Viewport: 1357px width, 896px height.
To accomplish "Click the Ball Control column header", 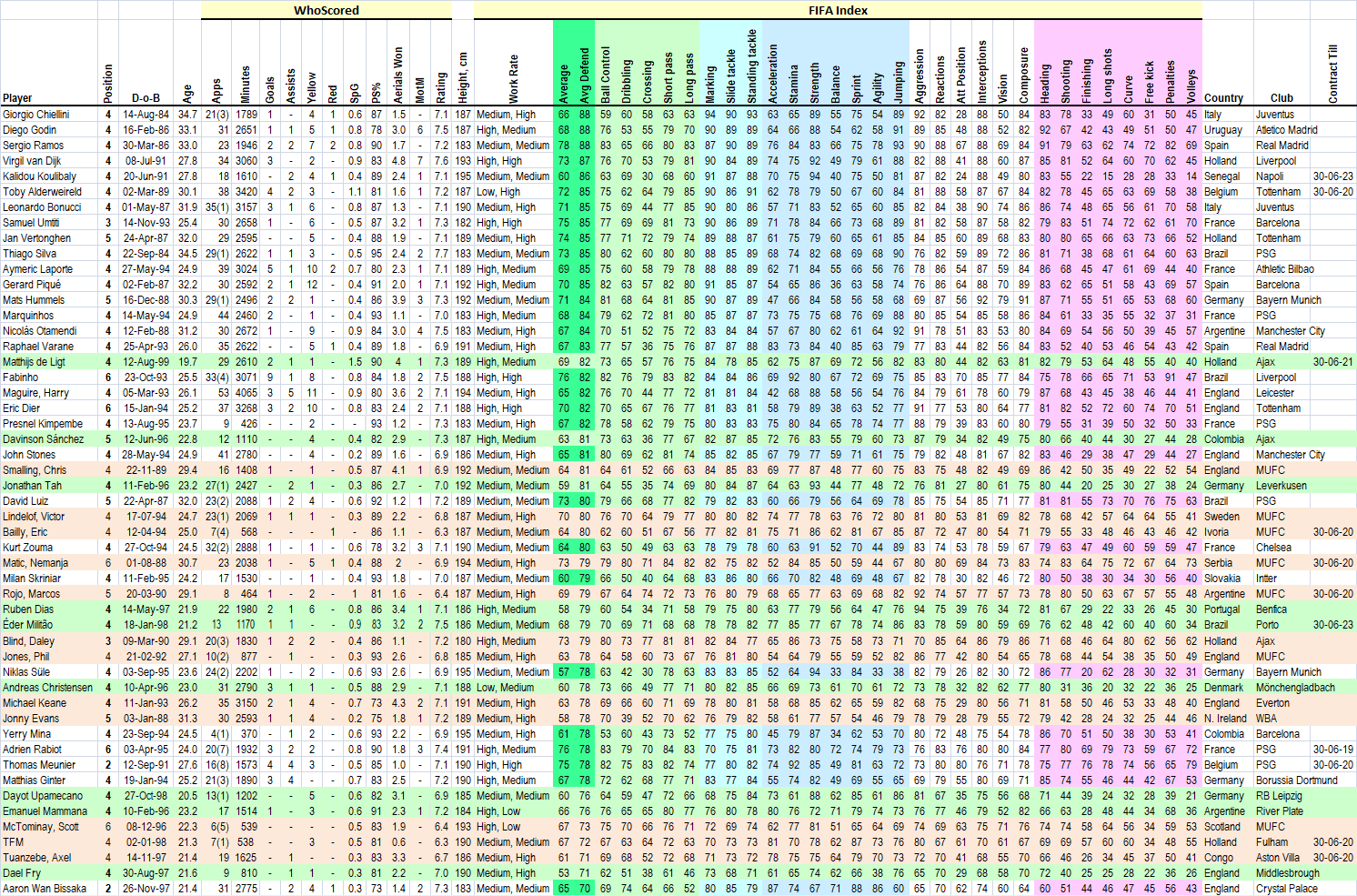I will pos(606,62).
